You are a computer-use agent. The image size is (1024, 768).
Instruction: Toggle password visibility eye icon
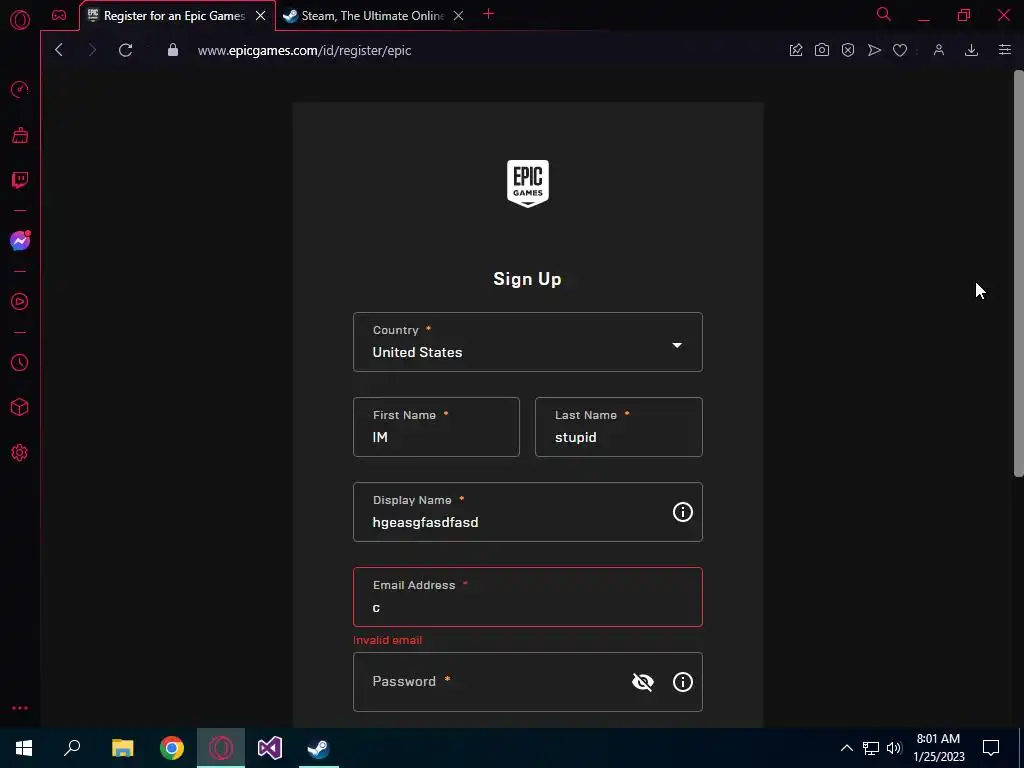point(643,682)
